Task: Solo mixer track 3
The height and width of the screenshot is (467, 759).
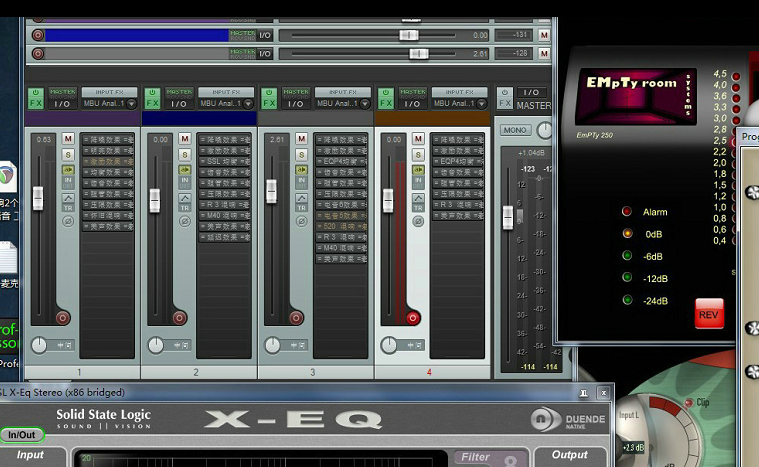Action: tap(301, 155)
